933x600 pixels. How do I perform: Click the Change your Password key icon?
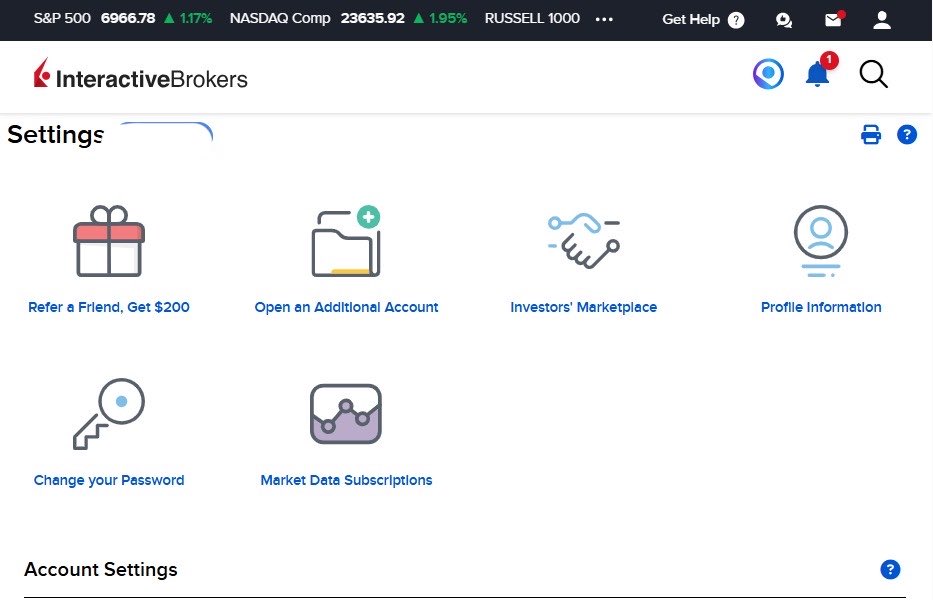(x=109, y=414)
